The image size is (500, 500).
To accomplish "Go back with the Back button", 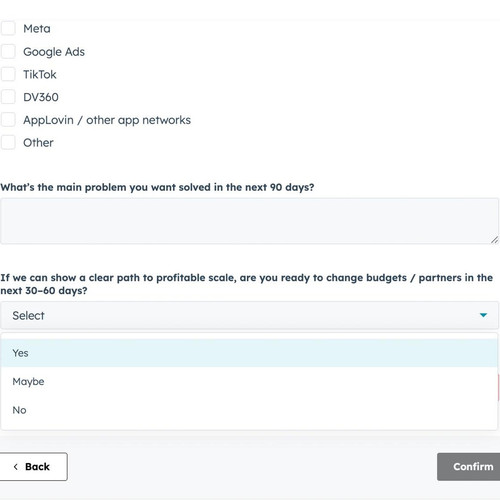I will click(33, 466).
